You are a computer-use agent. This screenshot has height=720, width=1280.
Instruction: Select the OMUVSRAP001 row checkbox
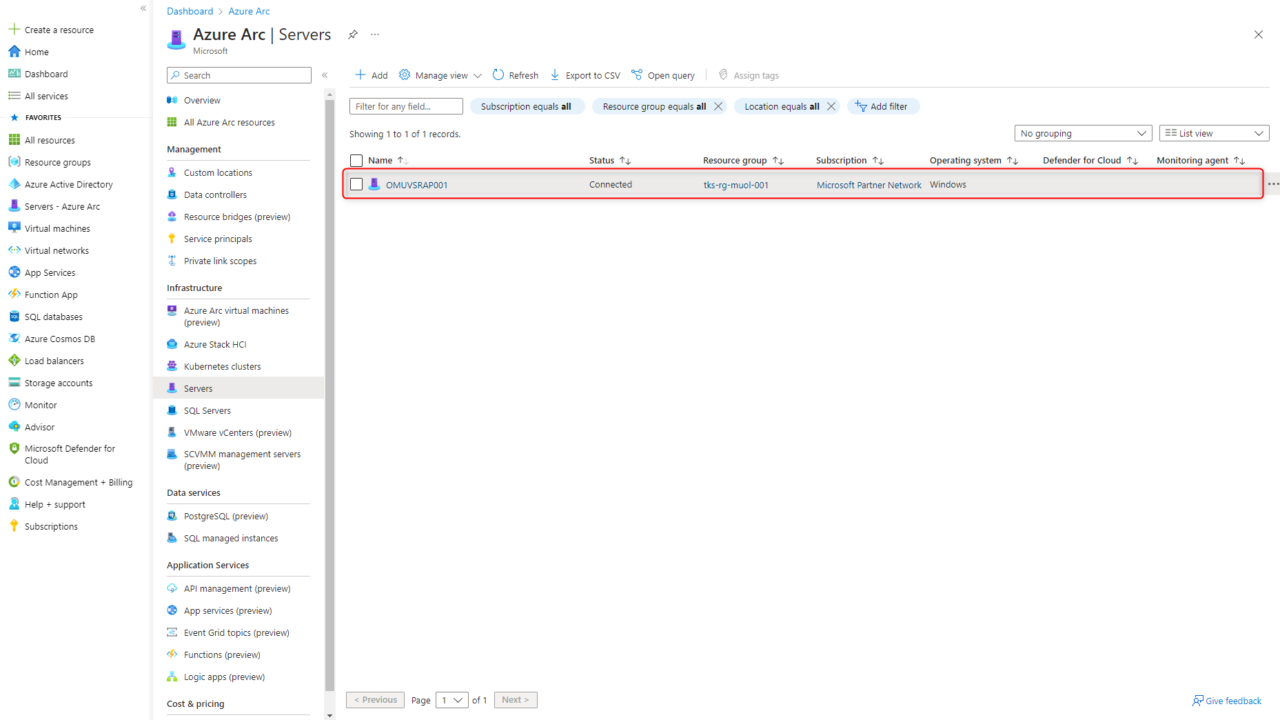pyautogui.click(x=356, y=185)
